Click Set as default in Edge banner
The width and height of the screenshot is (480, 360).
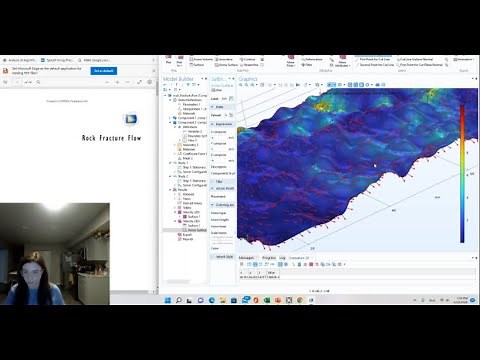click(x=103, y=71)
